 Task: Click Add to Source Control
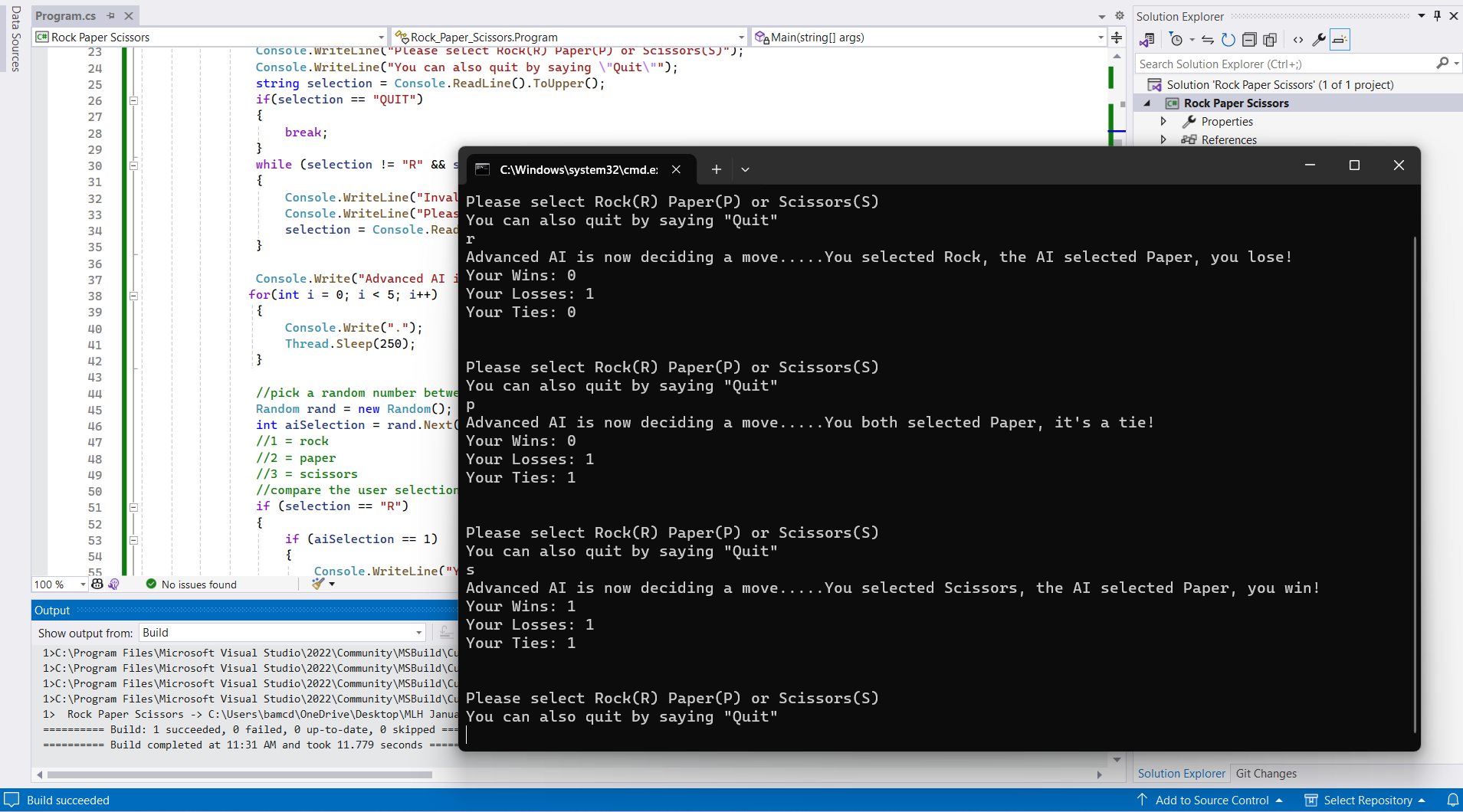coord(1211,800)
